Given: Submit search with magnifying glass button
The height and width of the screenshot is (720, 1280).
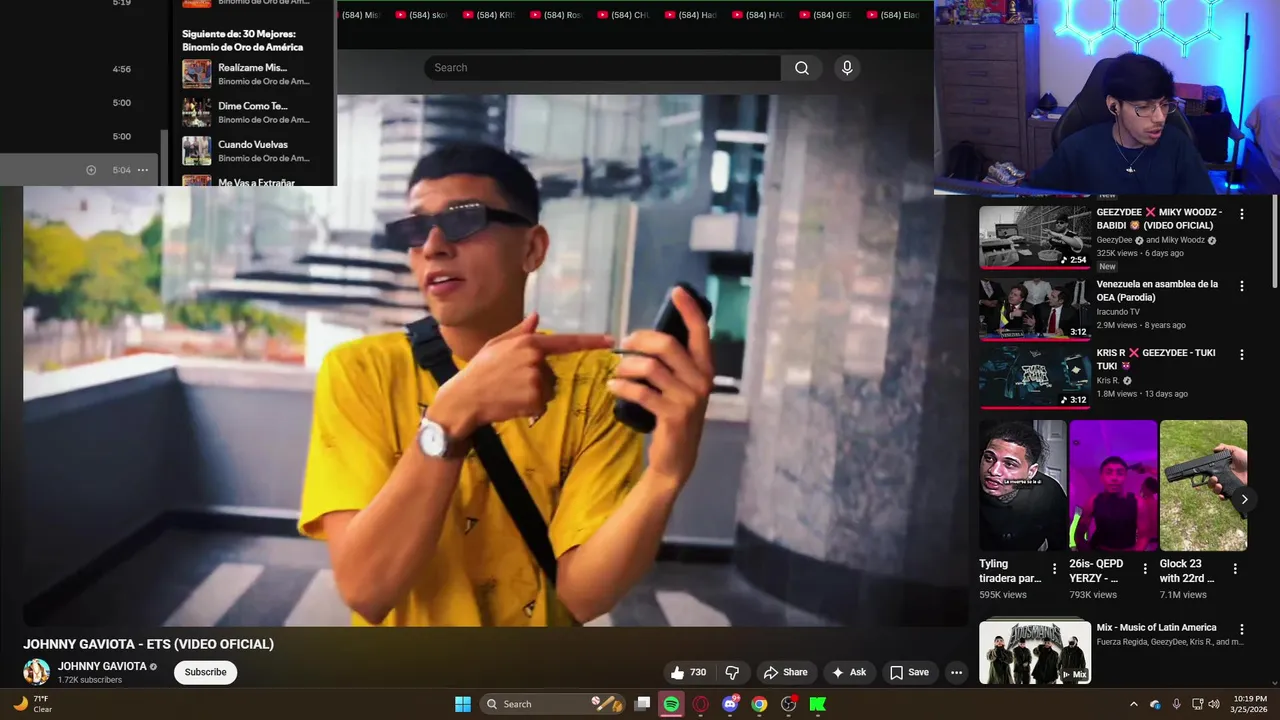Looking at the screenshot, I should click(802, 68).
